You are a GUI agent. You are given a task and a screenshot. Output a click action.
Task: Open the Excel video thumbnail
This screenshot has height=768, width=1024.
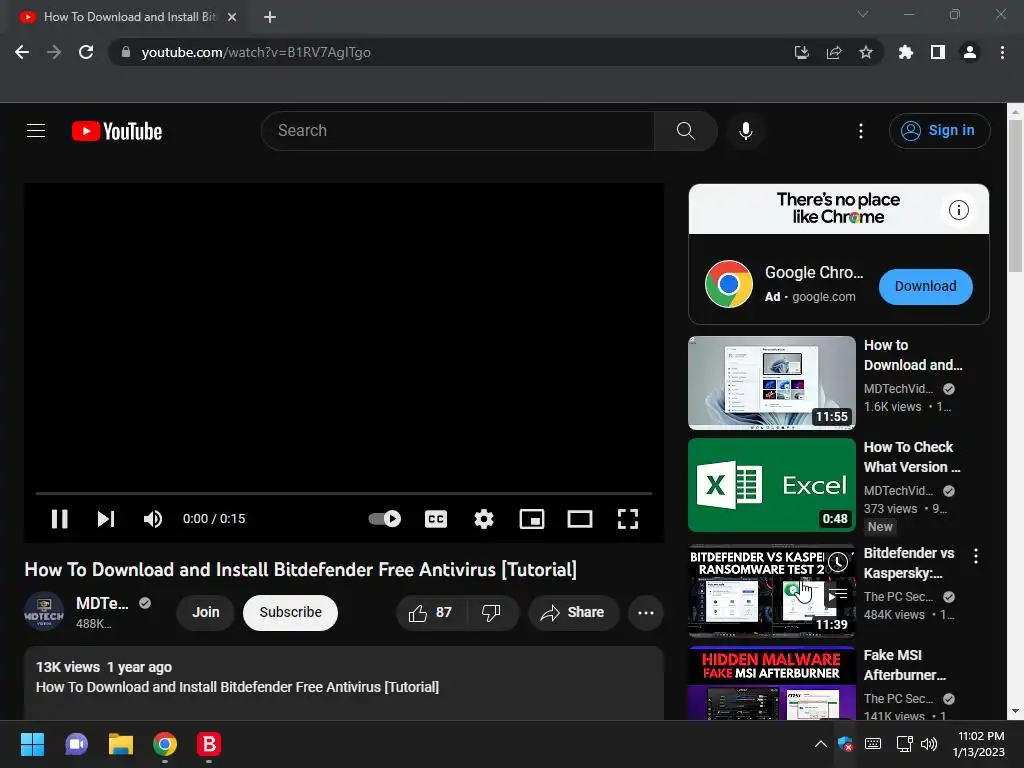click(x=772, y=485)
